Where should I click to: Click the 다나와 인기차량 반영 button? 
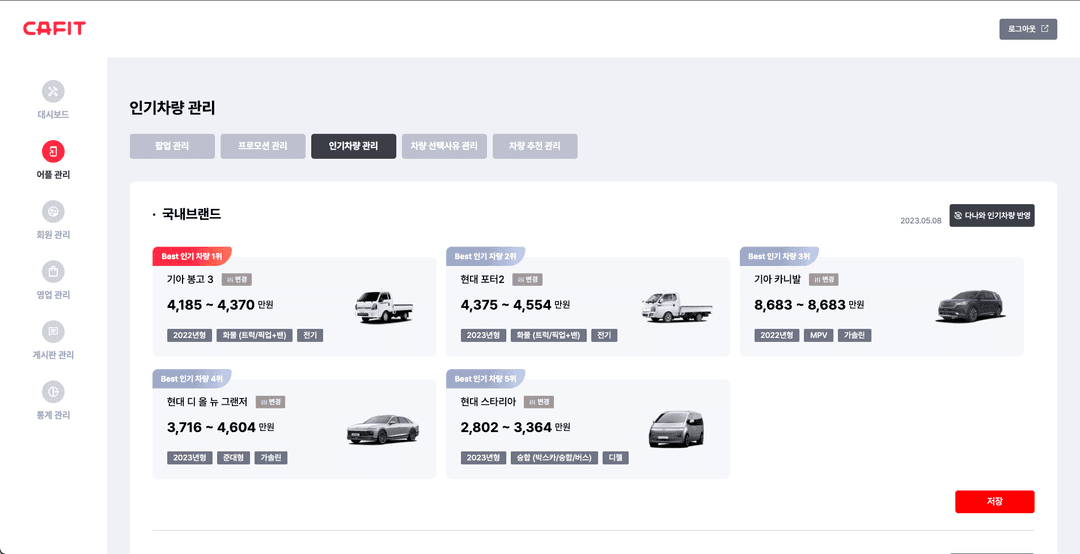pos(992,216)
